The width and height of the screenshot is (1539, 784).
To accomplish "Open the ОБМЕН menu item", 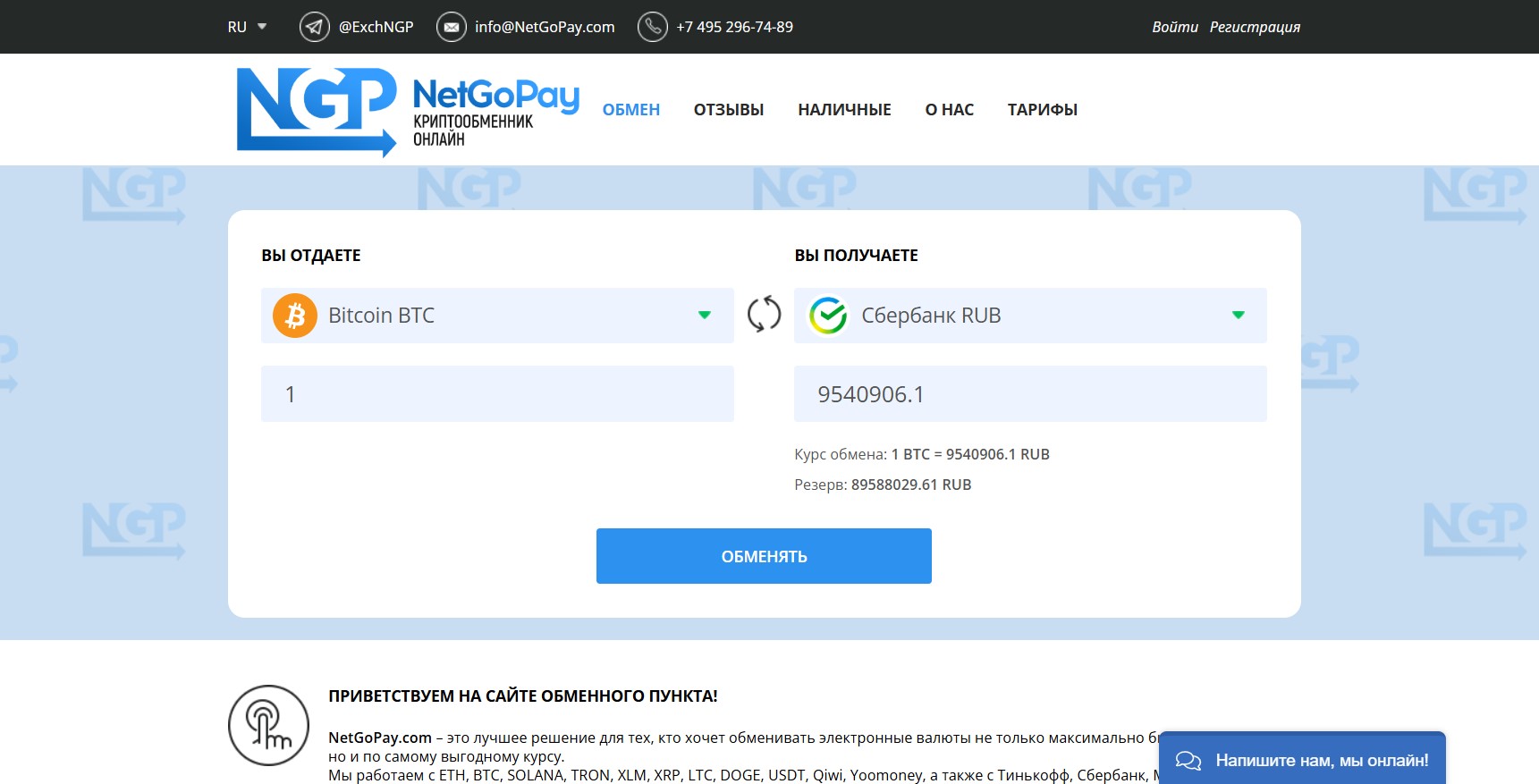I will 631,110.
